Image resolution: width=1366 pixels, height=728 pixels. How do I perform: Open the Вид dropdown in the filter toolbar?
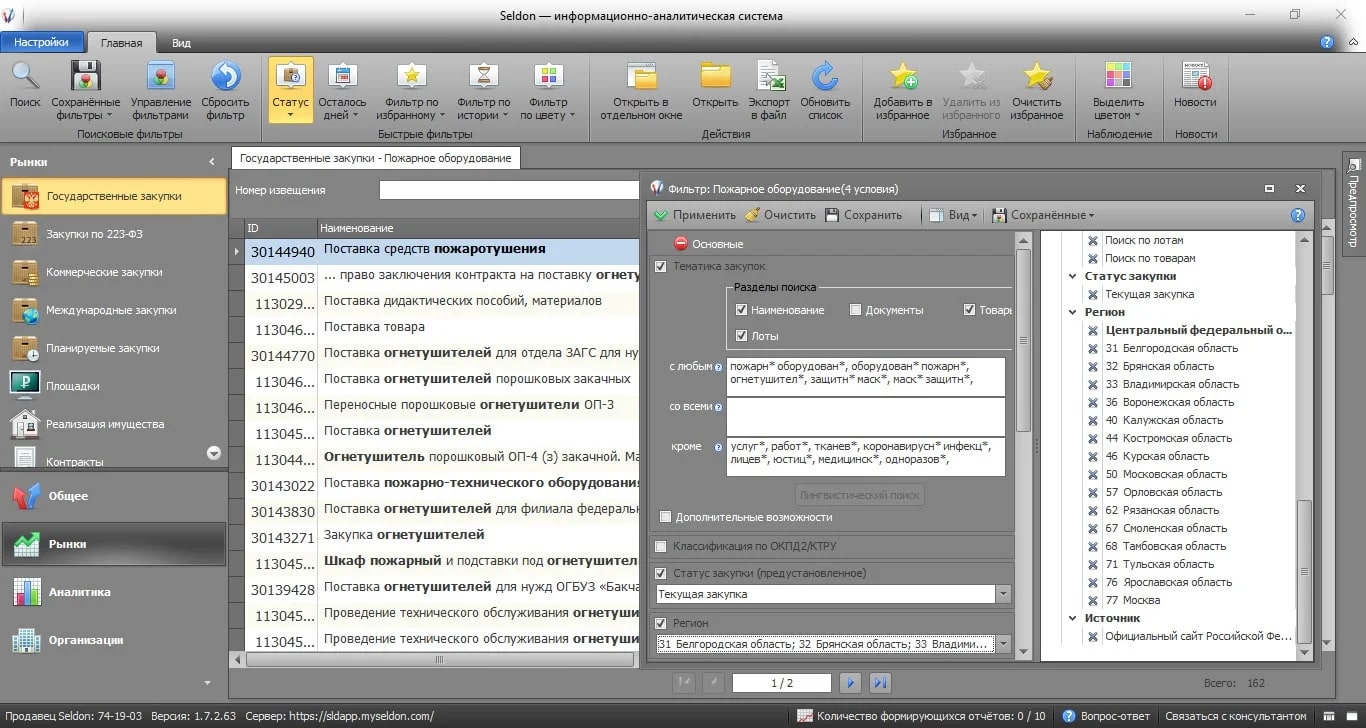(x=953, y=215)
